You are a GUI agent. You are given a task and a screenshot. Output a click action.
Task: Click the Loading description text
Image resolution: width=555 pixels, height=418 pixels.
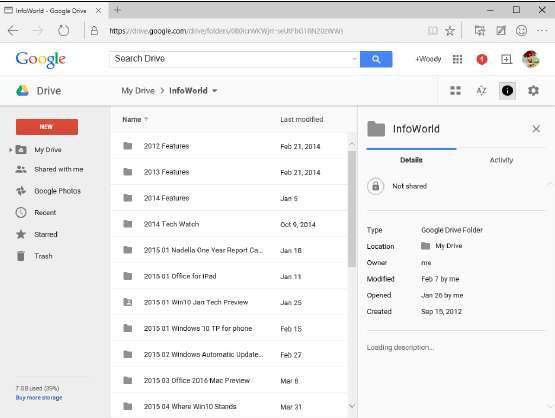click(x=400, y=348)
